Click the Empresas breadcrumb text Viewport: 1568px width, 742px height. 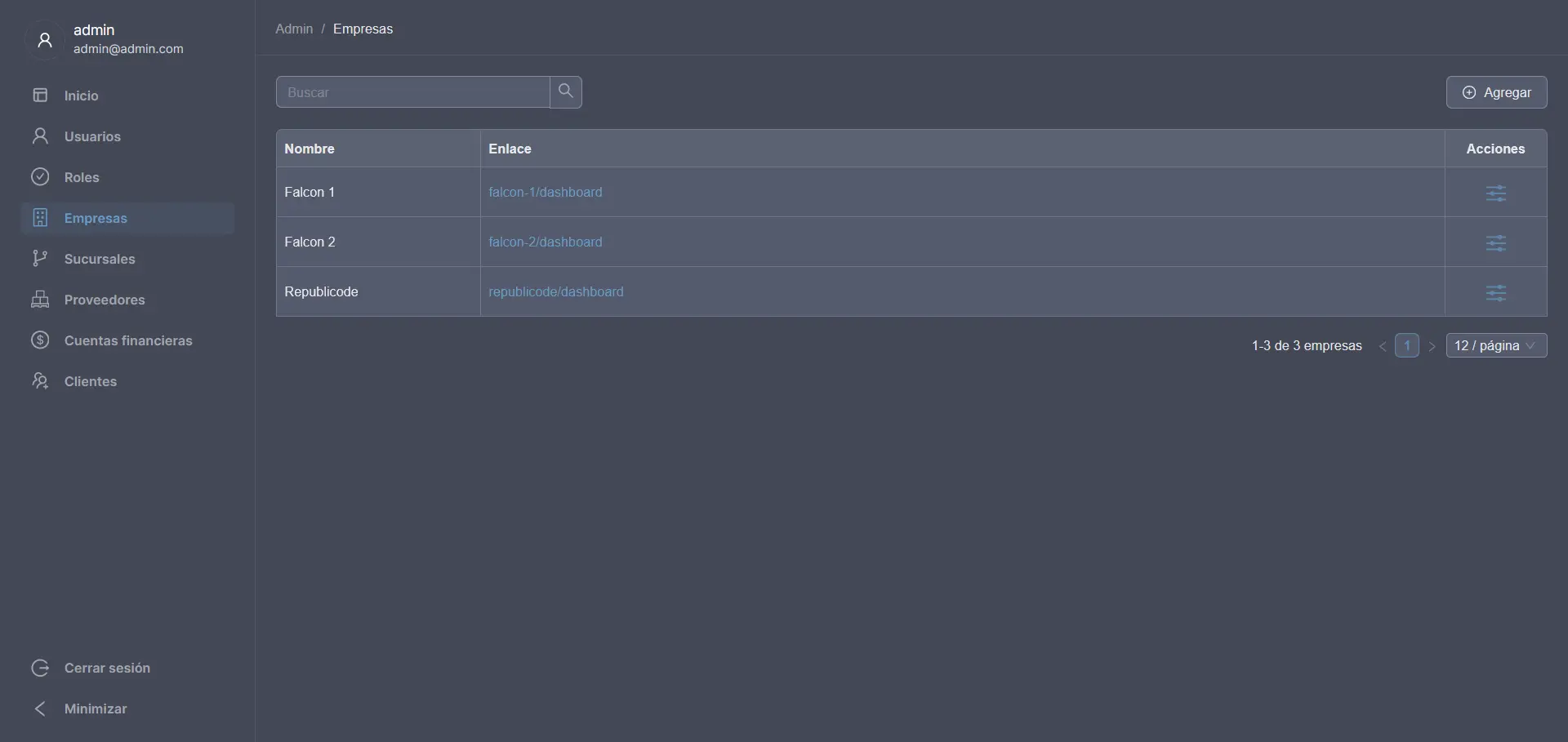(x=363, y=29)
